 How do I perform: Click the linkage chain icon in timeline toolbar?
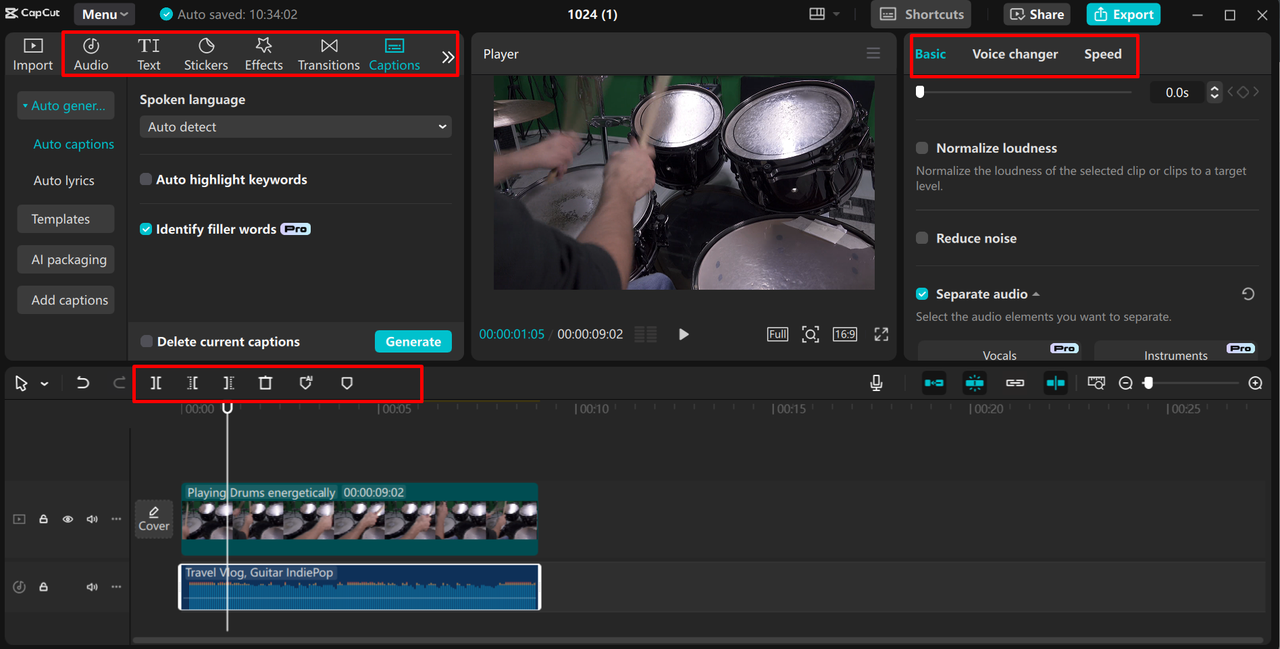1015,383
